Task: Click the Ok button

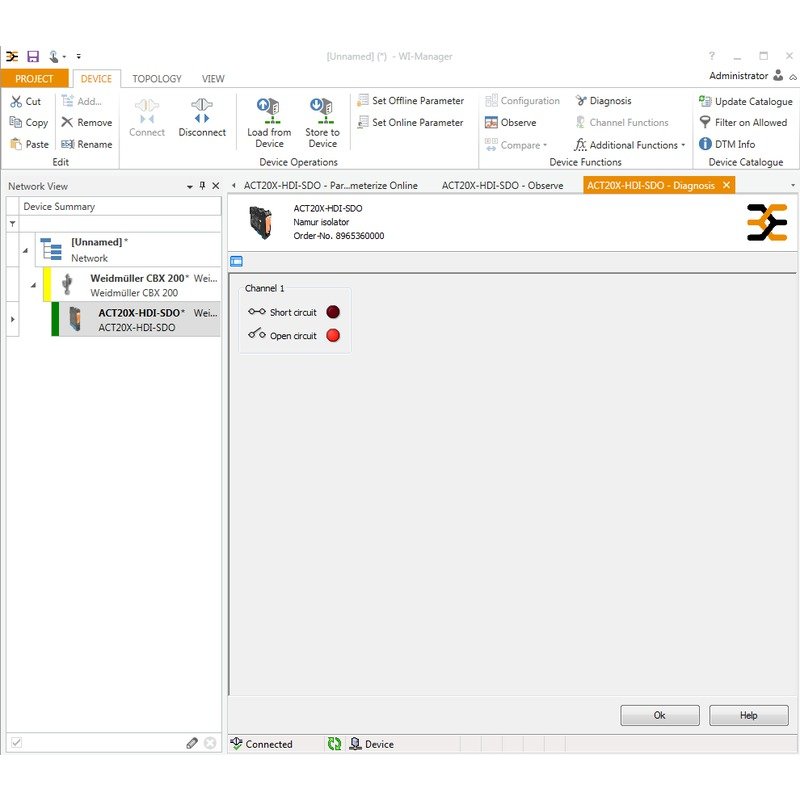Action: tap(660, 715)
